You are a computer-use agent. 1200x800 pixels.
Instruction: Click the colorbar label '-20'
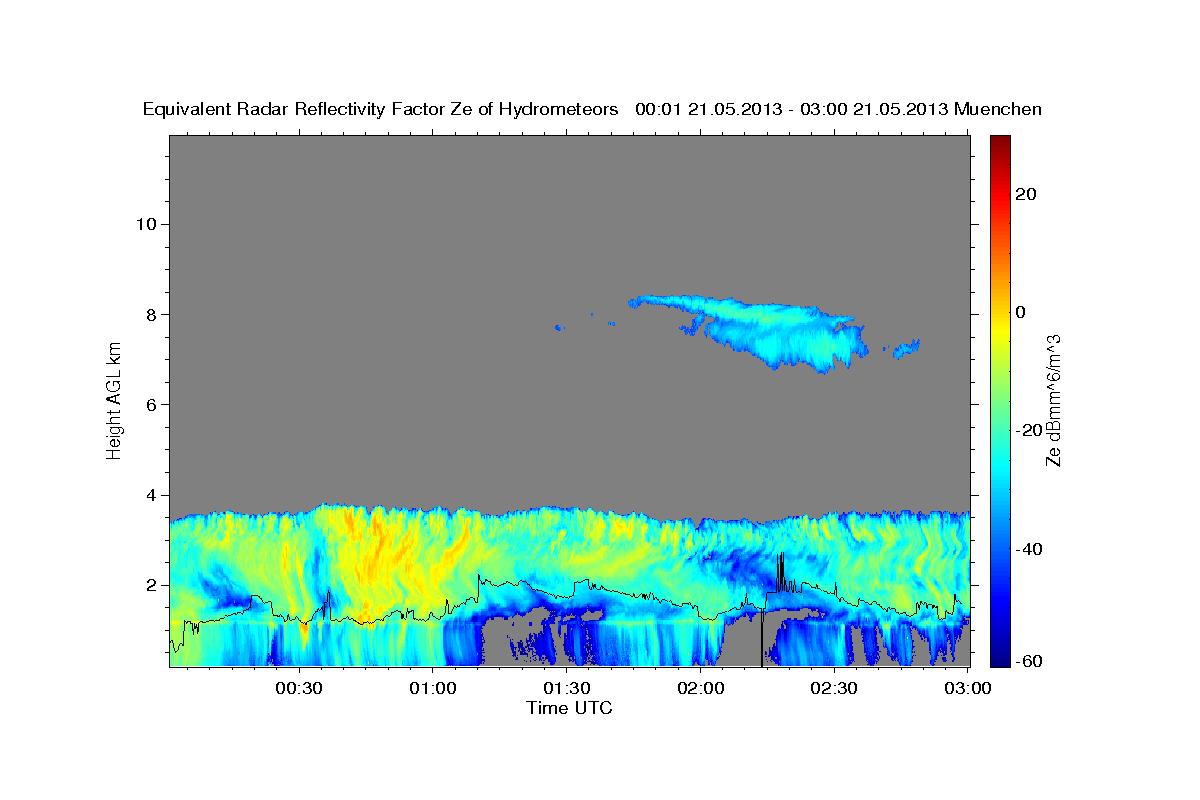tap(1030, 431)
